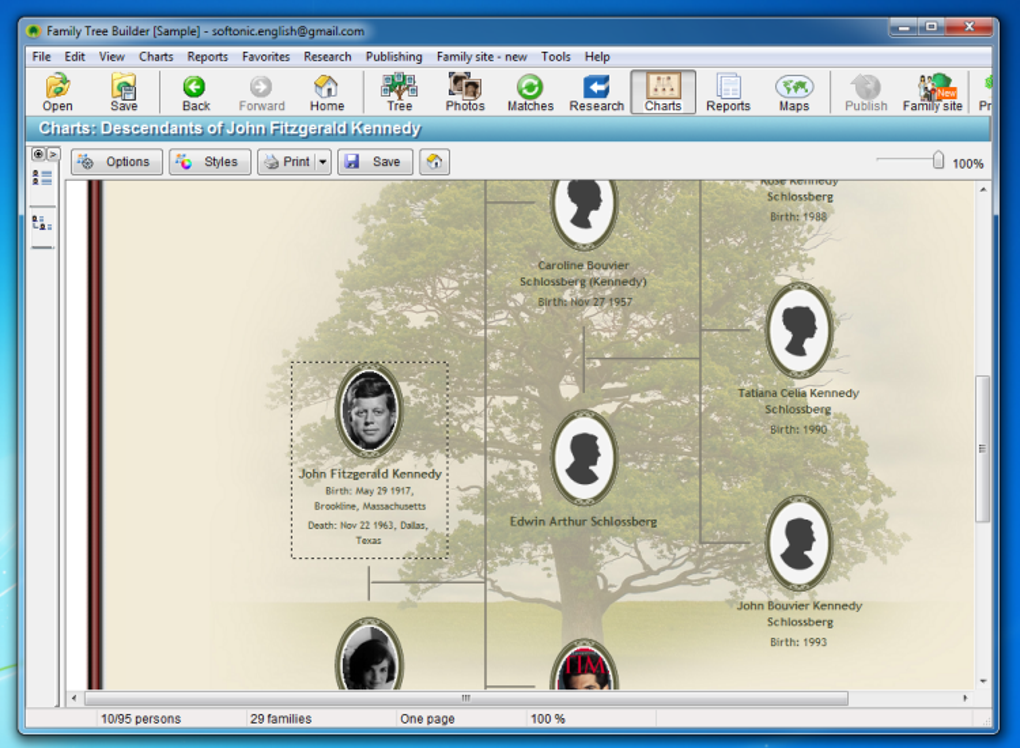Screen dimensions: 1020x748
Task: Toggle the persons list view in sidebar
Action: click(42, 177)
